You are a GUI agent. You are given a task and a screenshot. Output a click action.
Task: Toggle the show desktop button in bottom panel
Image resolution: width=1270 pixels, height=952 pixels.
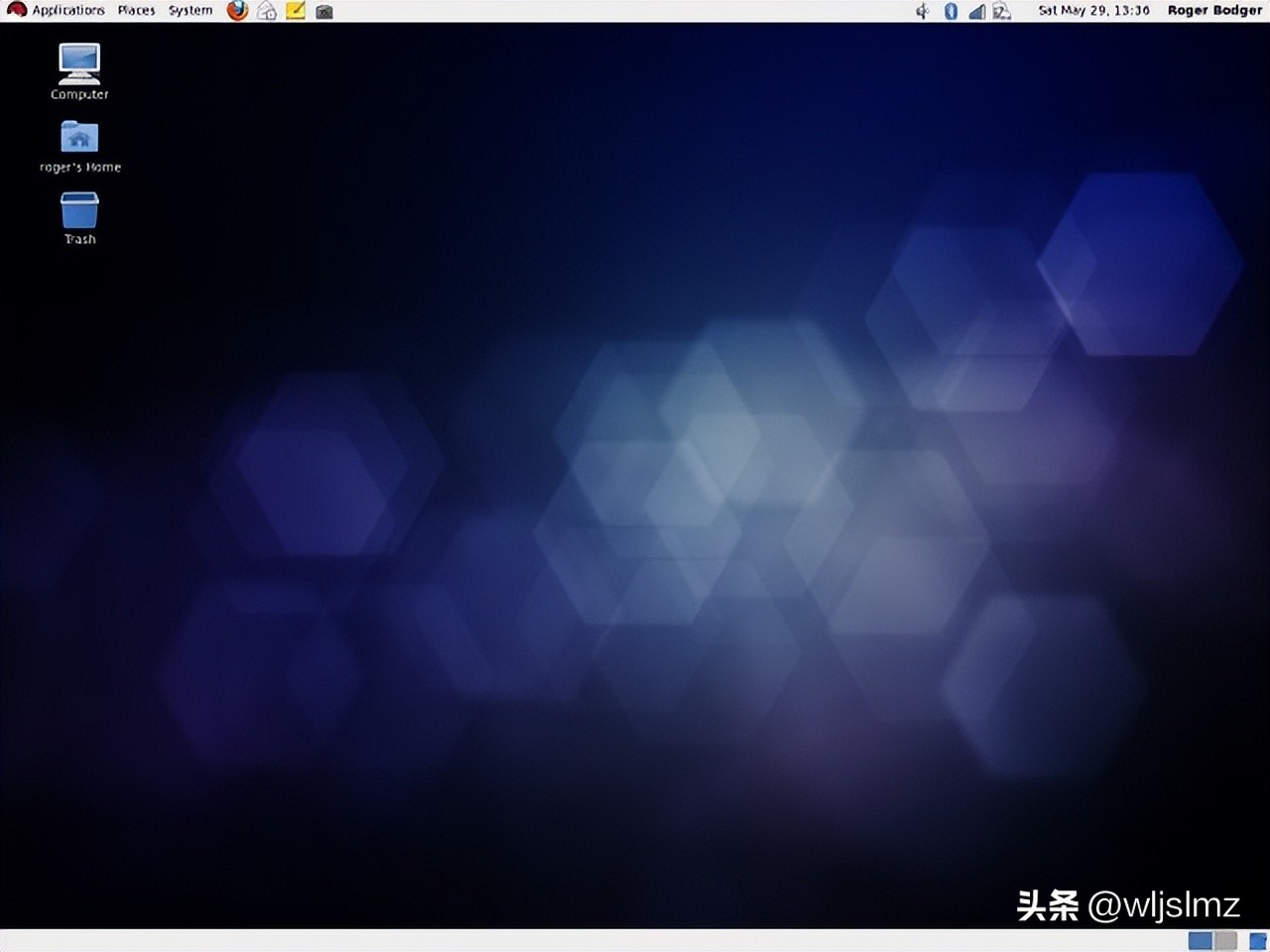click(8, 940)
